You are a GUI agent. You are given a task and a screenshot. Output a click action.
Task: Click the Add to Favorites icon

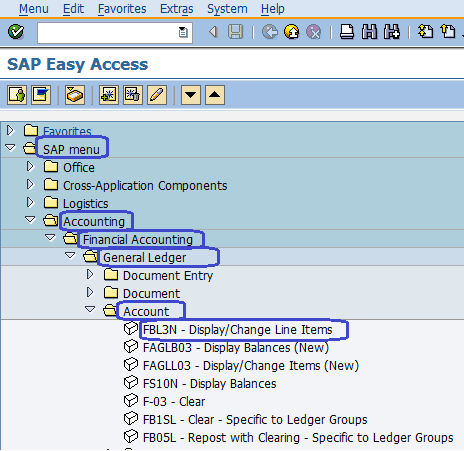coord(109,95)
